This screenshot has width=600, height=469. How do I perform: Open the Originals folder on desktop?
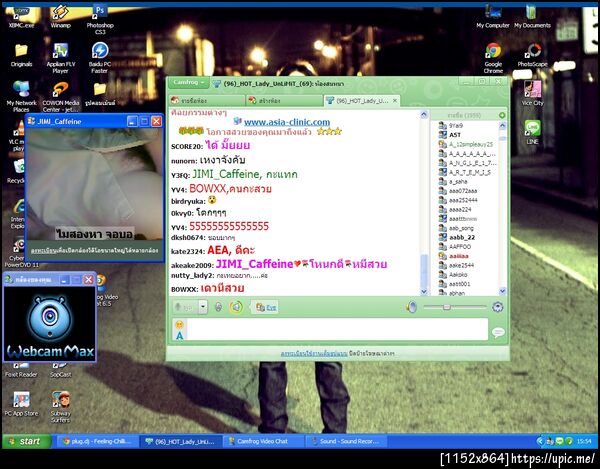(x=21, y=55)
